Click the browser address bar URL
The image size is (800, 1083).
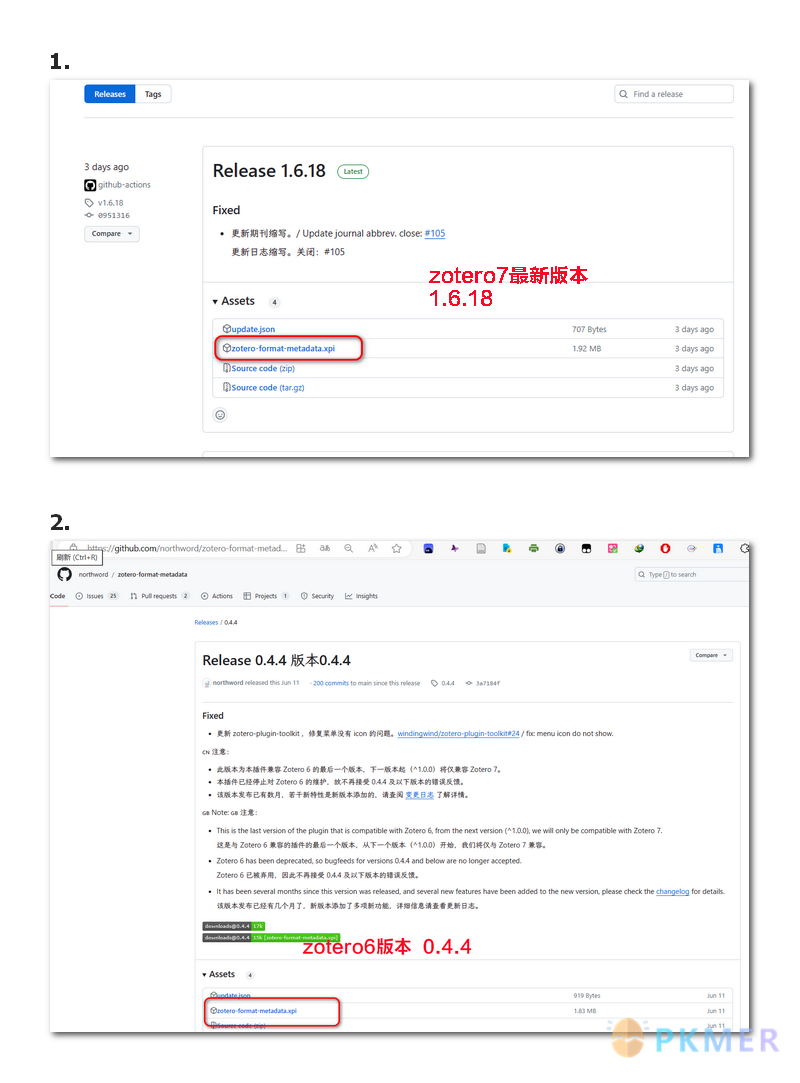pos(187,548)
